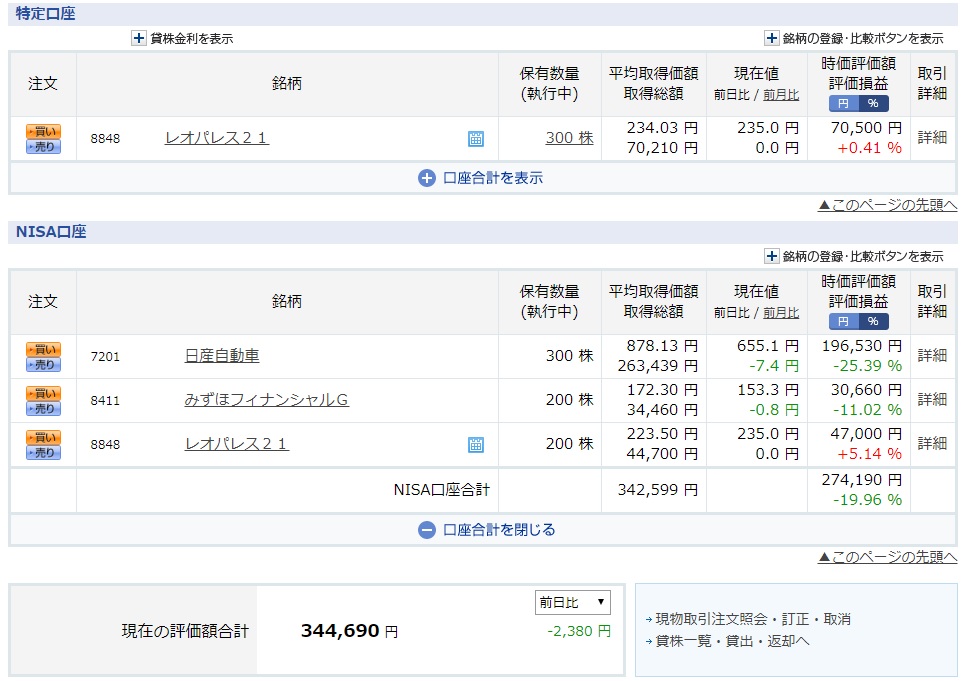This screenshot has width=965, height=681.
Task: Open 詳細 for レオパレス21 in NISA口座
Action: tap(932, 444)
